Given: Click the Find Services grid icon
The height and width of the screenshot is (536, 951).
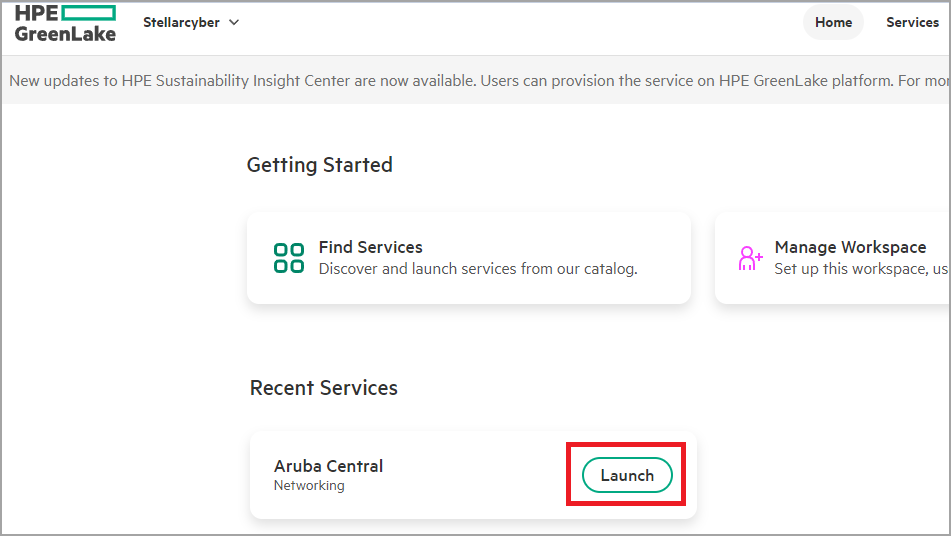Looking at the screenshot, I should tap(289, 257).
